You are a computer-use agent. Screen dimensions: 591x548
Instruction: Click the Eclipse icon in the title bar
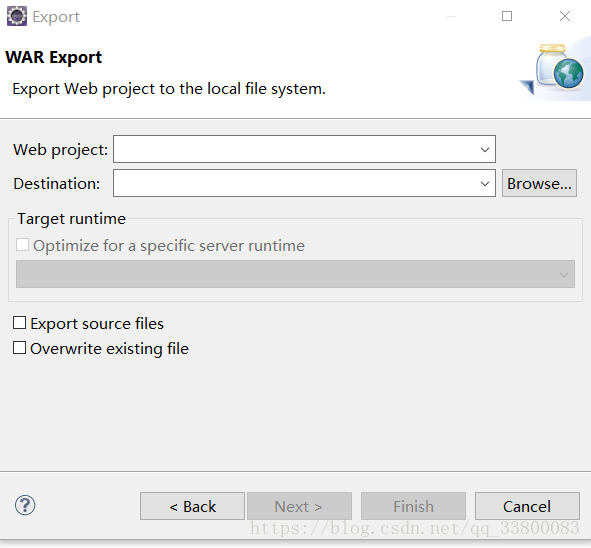(17, 16)
